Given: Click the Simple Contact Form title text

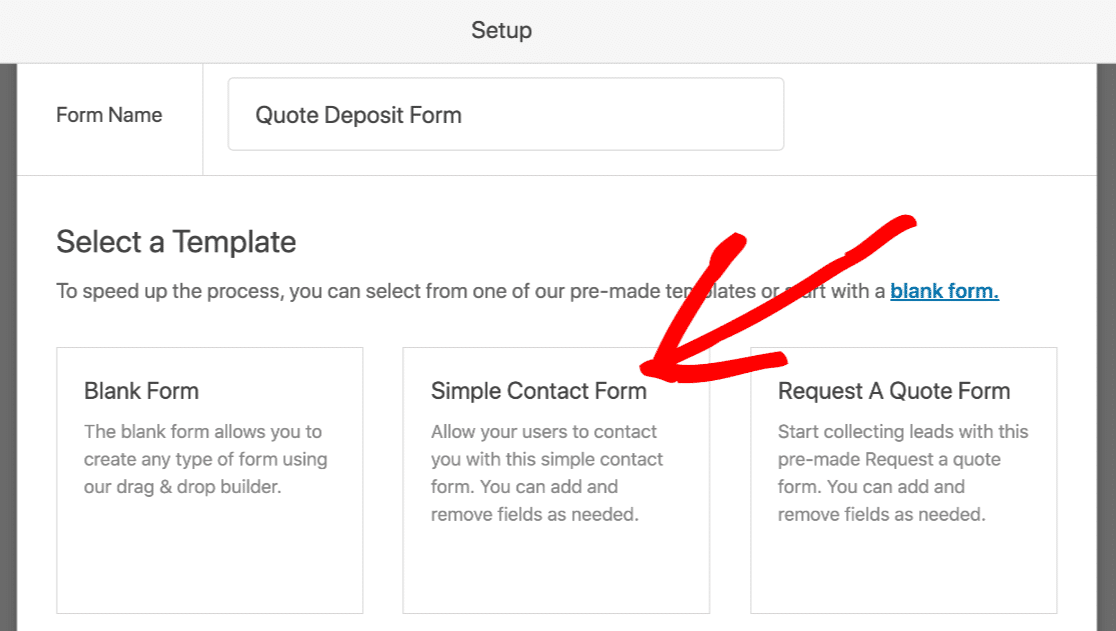Looking at the screenshot, I should tap(538, 391).
